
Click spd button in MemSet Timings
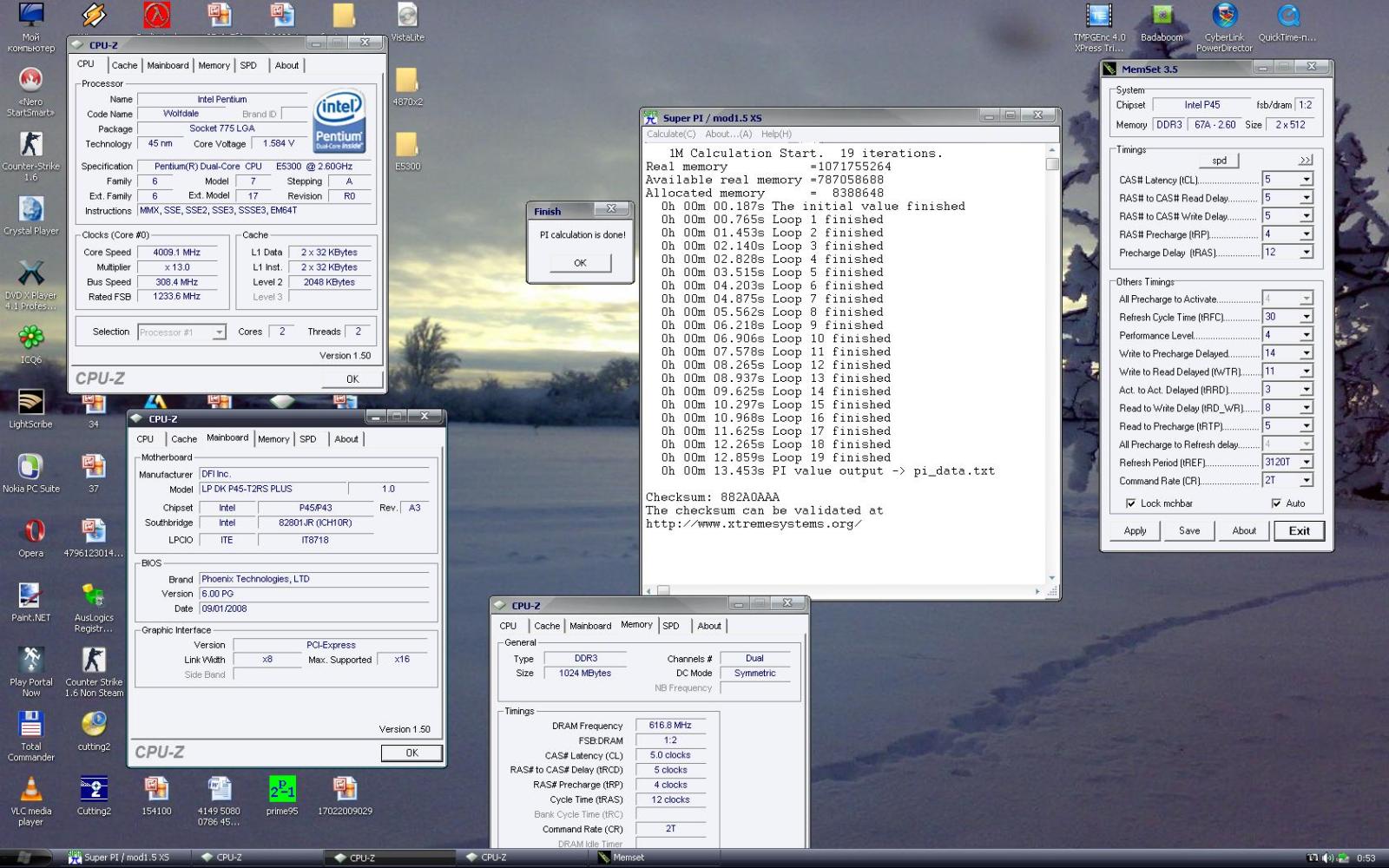coord(1219,161)
